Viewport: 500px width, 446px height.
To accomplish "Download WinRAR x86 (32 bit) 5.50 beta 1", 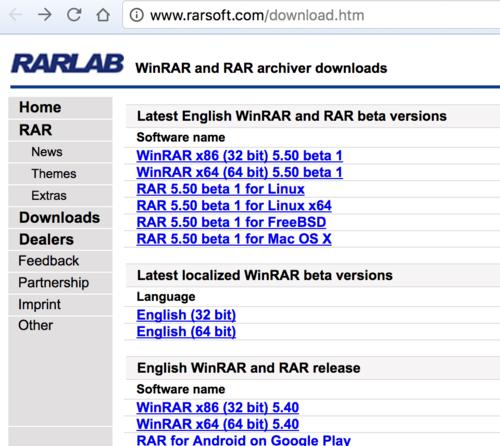I will (239, 156).
